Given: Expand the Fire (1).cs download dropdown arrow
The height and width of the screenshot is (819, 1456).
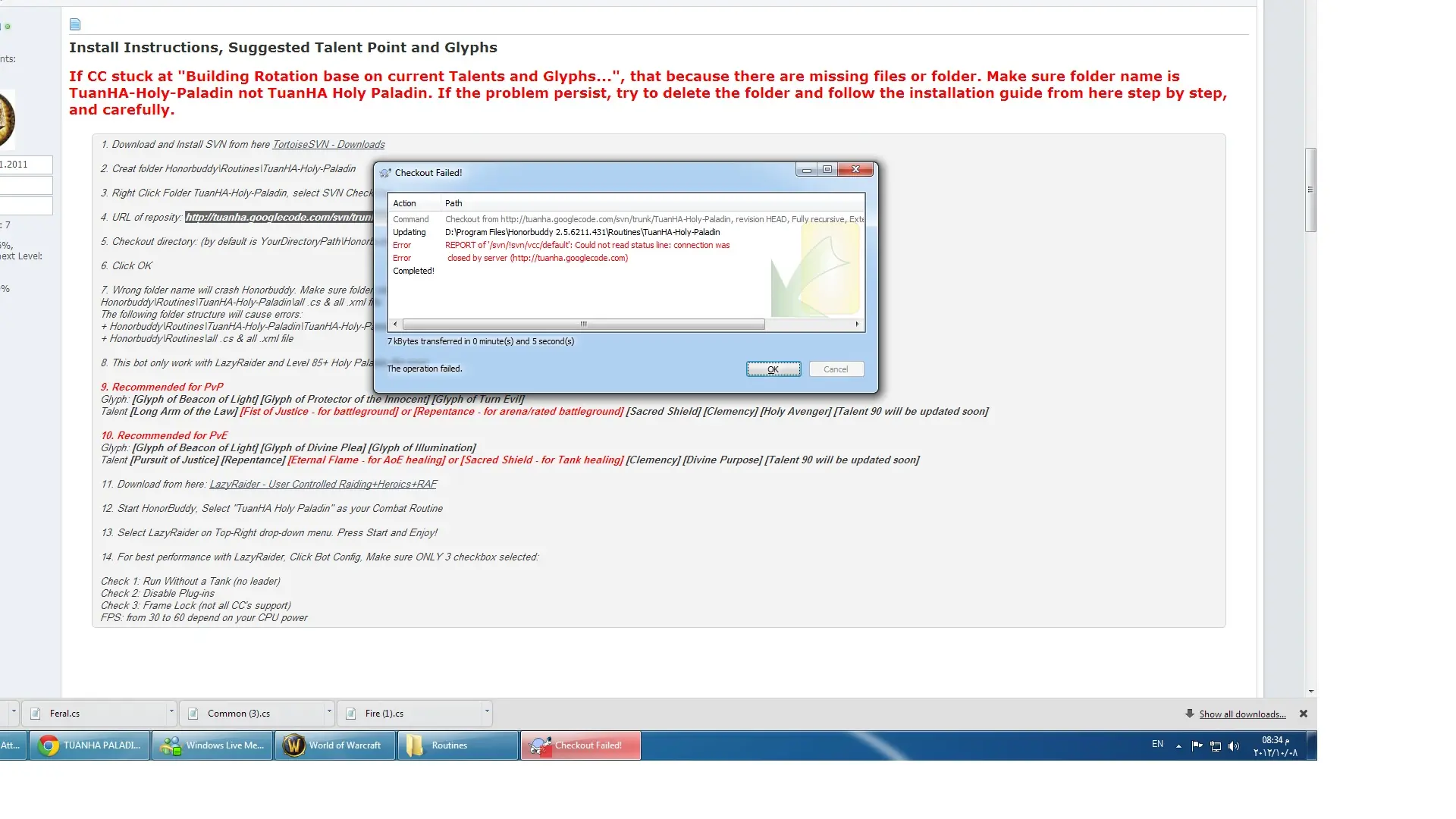Looking at the screenshot, I should coord(487,711).
